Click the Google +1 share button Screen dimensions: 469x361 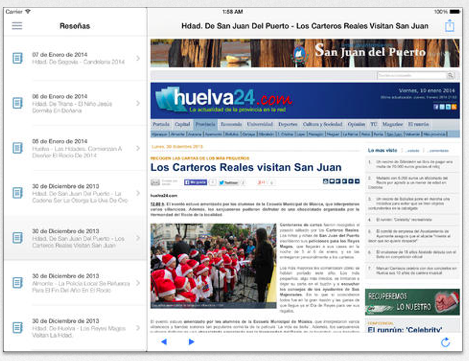pos(261,182)
